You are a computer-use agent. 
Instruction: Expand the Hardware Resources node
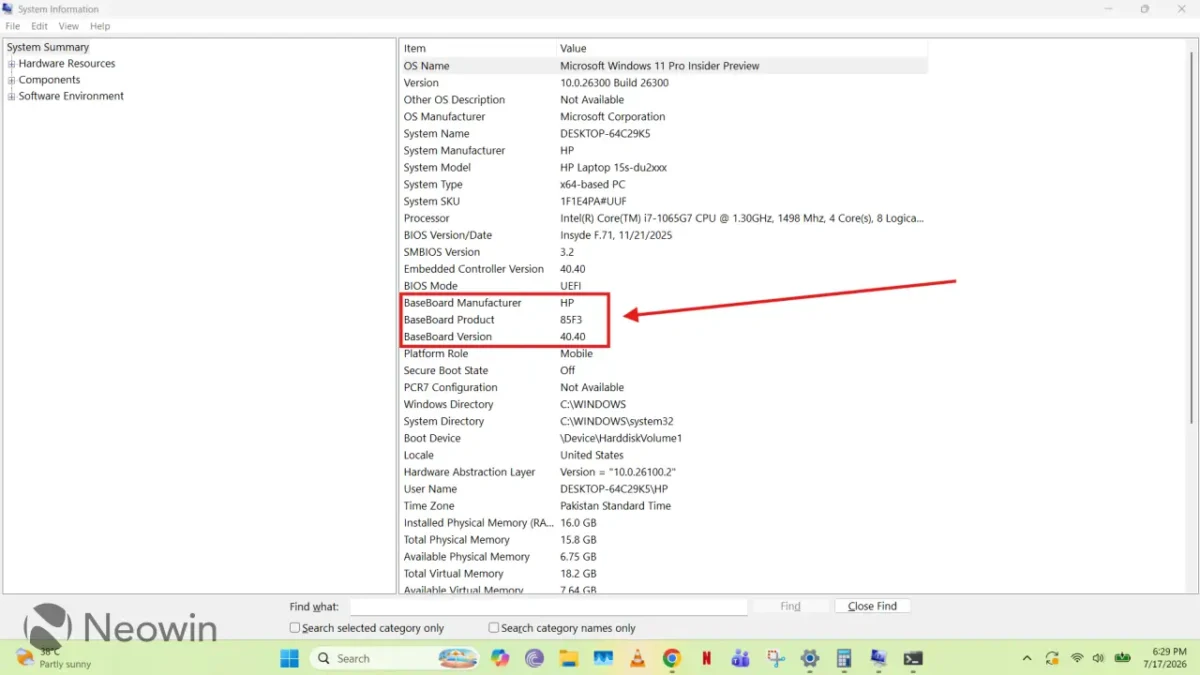tap(12, 64)
